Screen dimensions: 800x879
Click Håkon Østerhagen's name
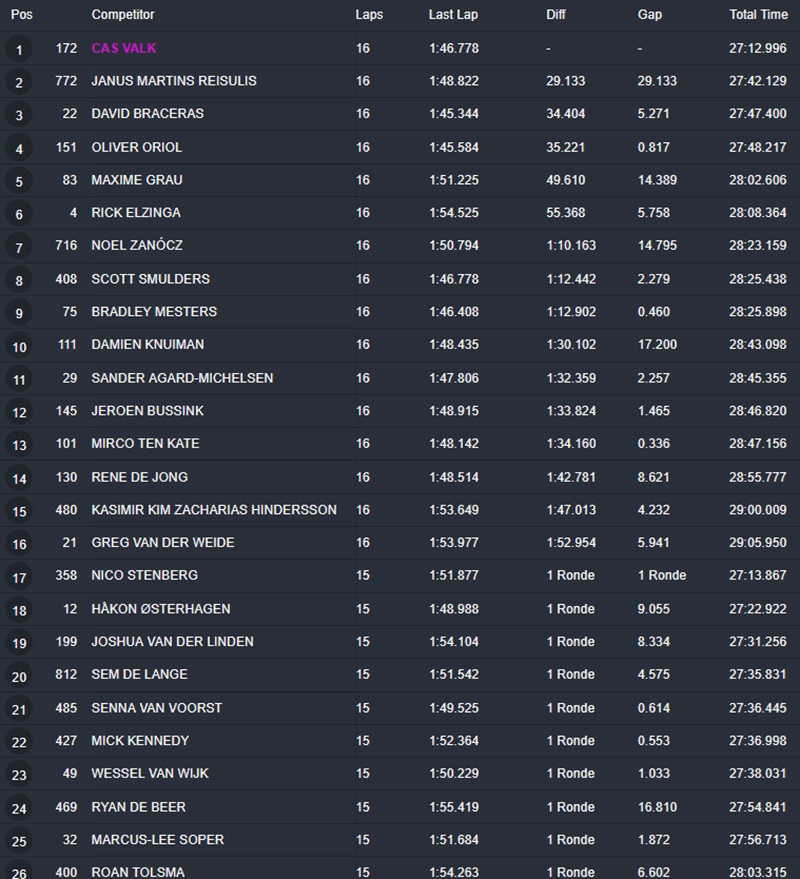point(161,609)
